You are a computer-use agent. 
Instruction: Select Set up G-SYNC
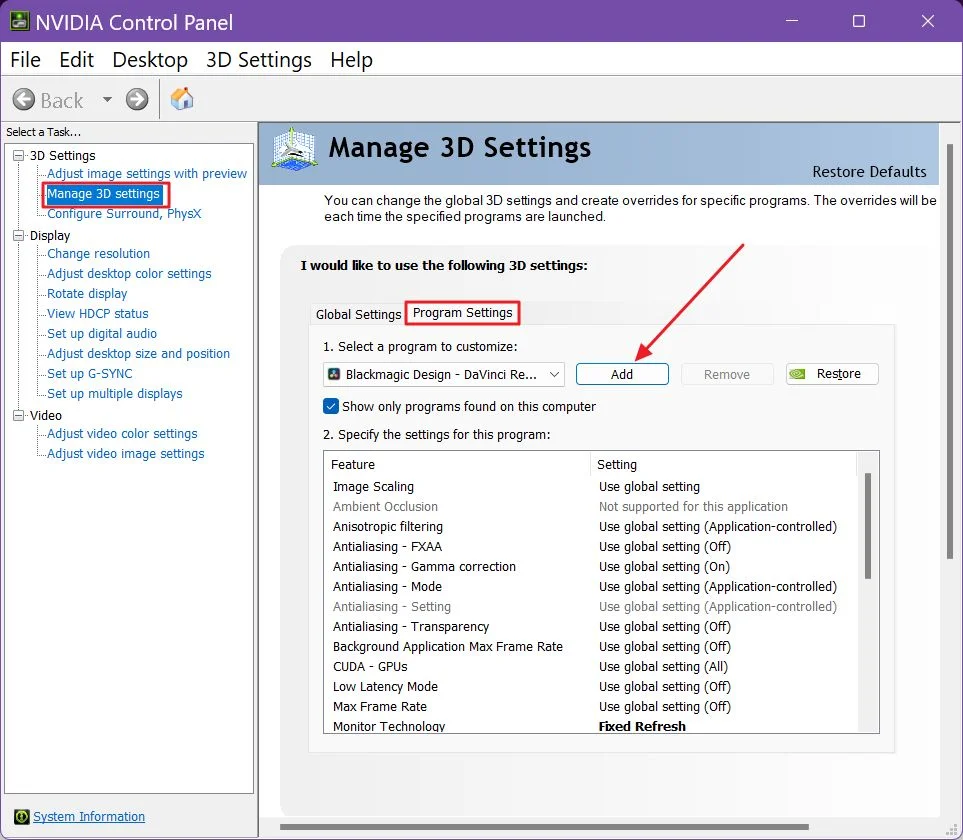[x=90, y=373]
